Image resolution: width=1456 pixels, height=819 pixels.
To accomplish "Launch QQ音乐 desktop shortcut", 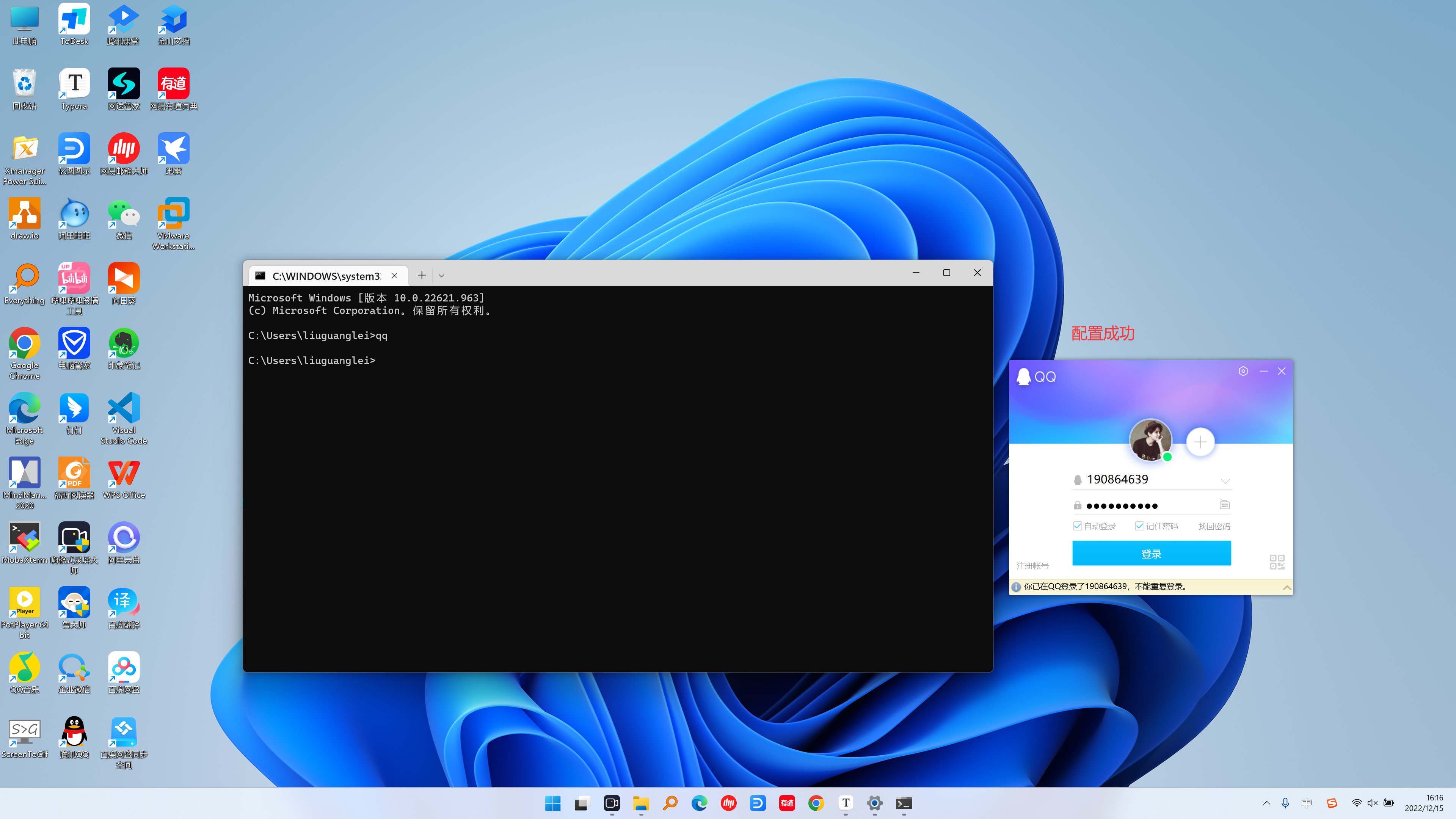I will pyautogui.click(x=24, y=673).
